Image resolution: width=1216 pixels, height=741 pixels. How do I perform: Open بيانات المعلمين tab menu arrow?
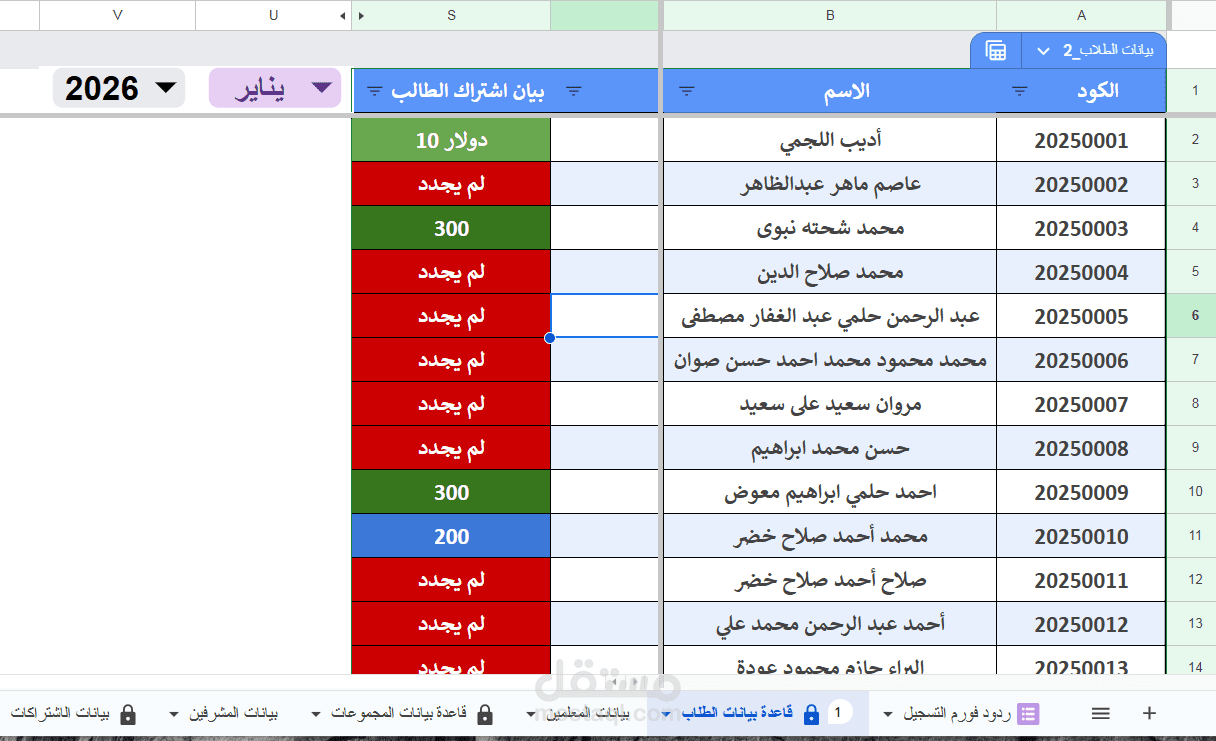(533, 715)
